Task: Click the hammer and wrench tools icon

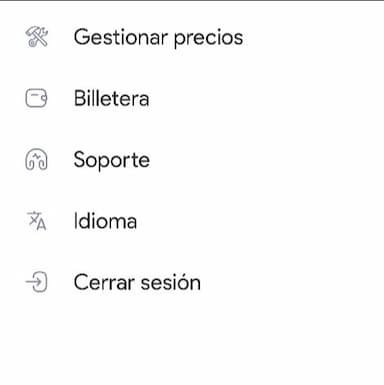Action: pos(37,37)
